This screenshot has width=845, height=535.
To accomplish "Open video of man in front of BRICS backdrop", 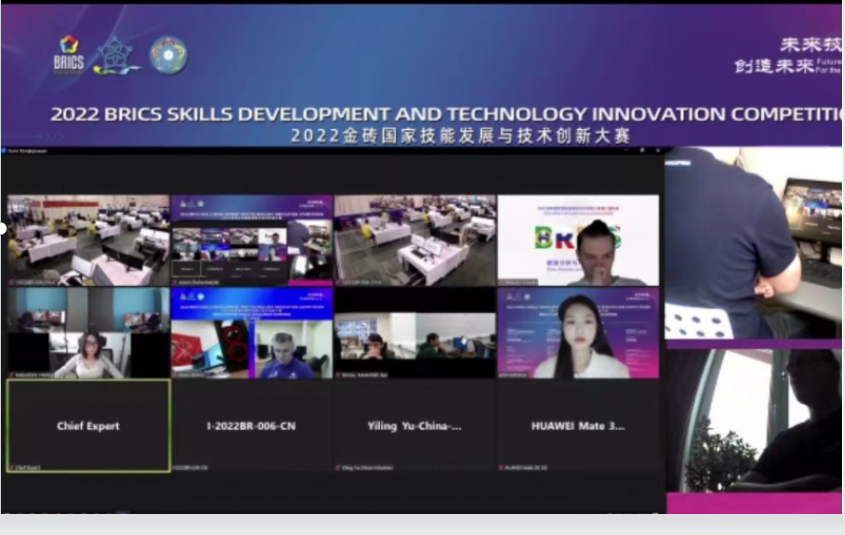I will tap(578, 240).
